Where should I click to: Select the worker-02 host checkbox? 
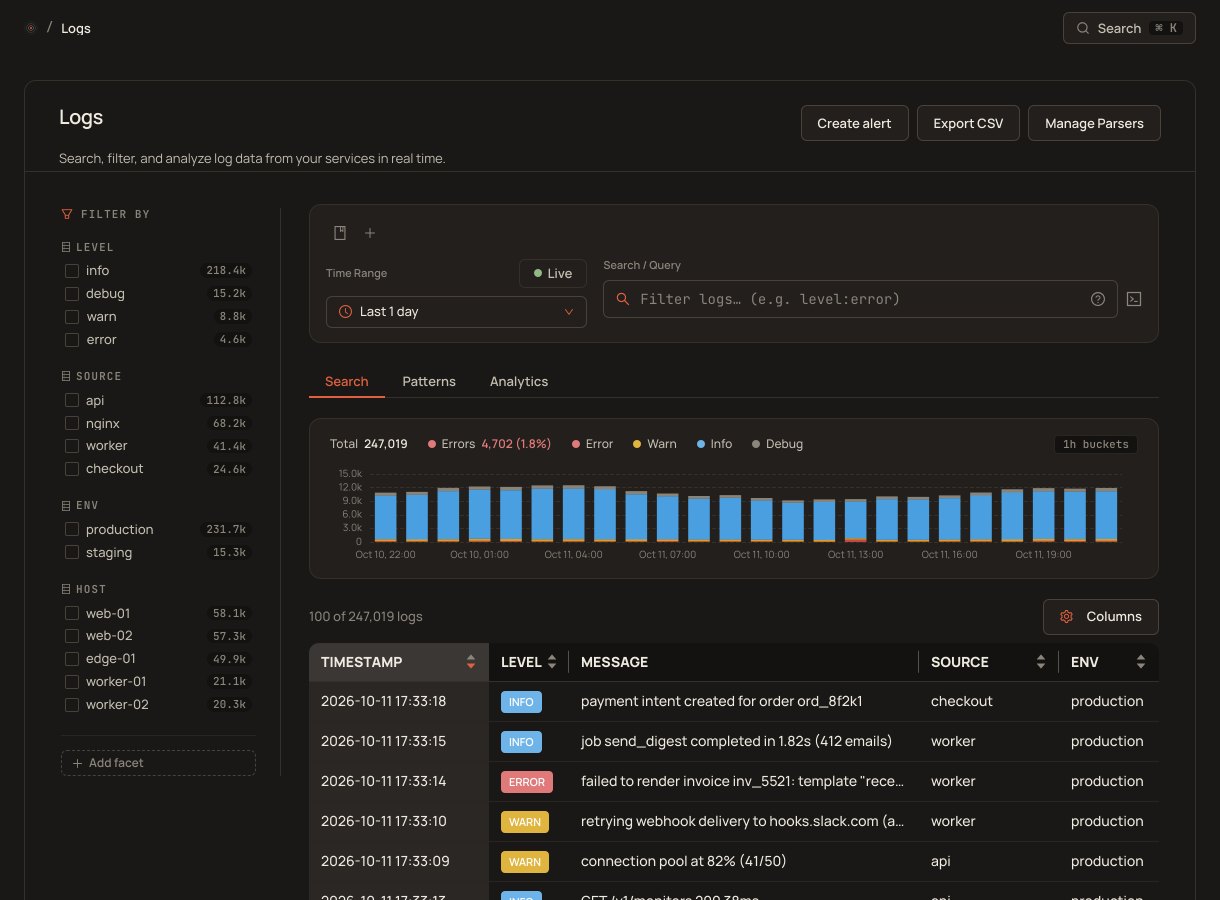(72, 705)
